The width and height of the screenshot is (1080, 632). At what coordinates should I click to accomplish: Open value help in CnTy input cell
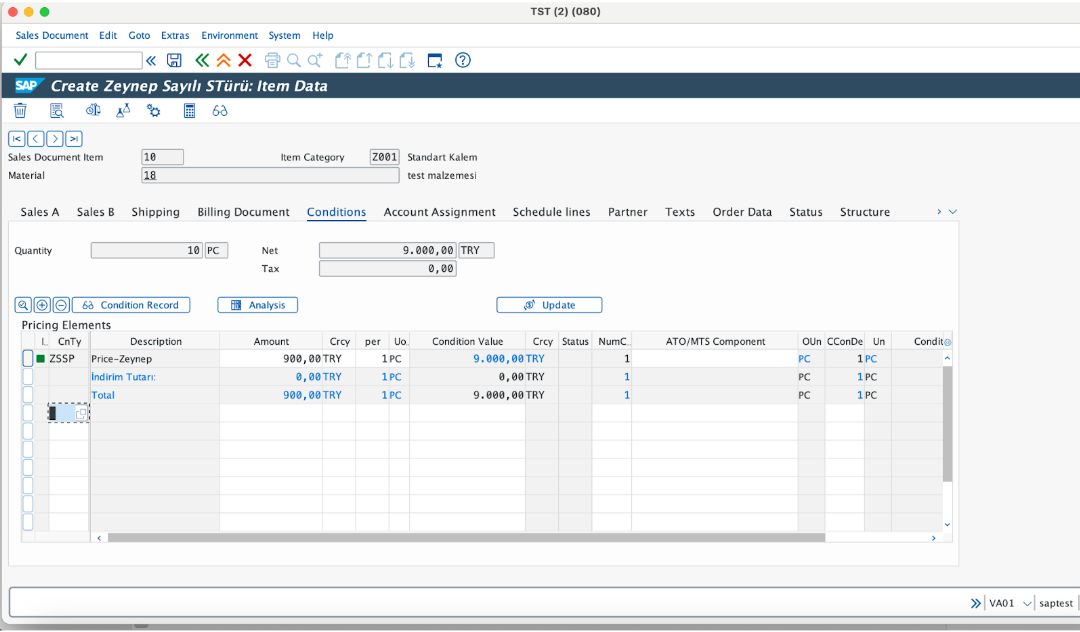(81, 414)
